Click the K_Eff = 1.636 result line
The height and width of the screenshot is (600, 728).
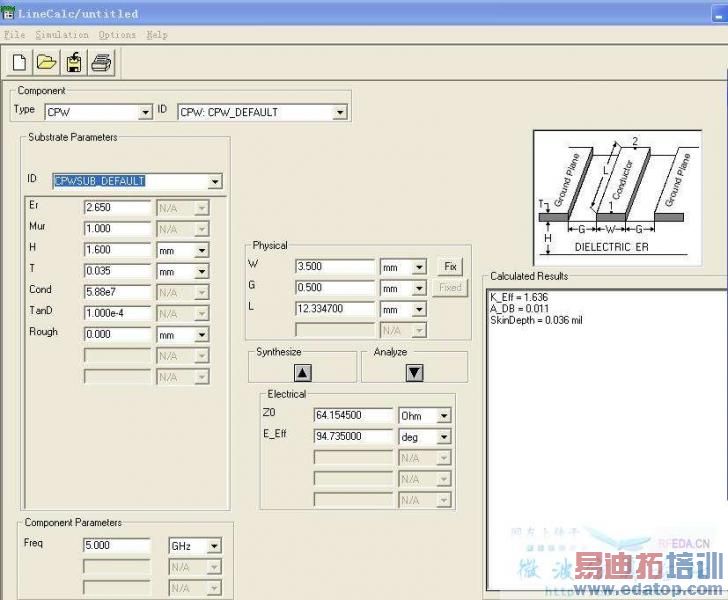point(519,297)
